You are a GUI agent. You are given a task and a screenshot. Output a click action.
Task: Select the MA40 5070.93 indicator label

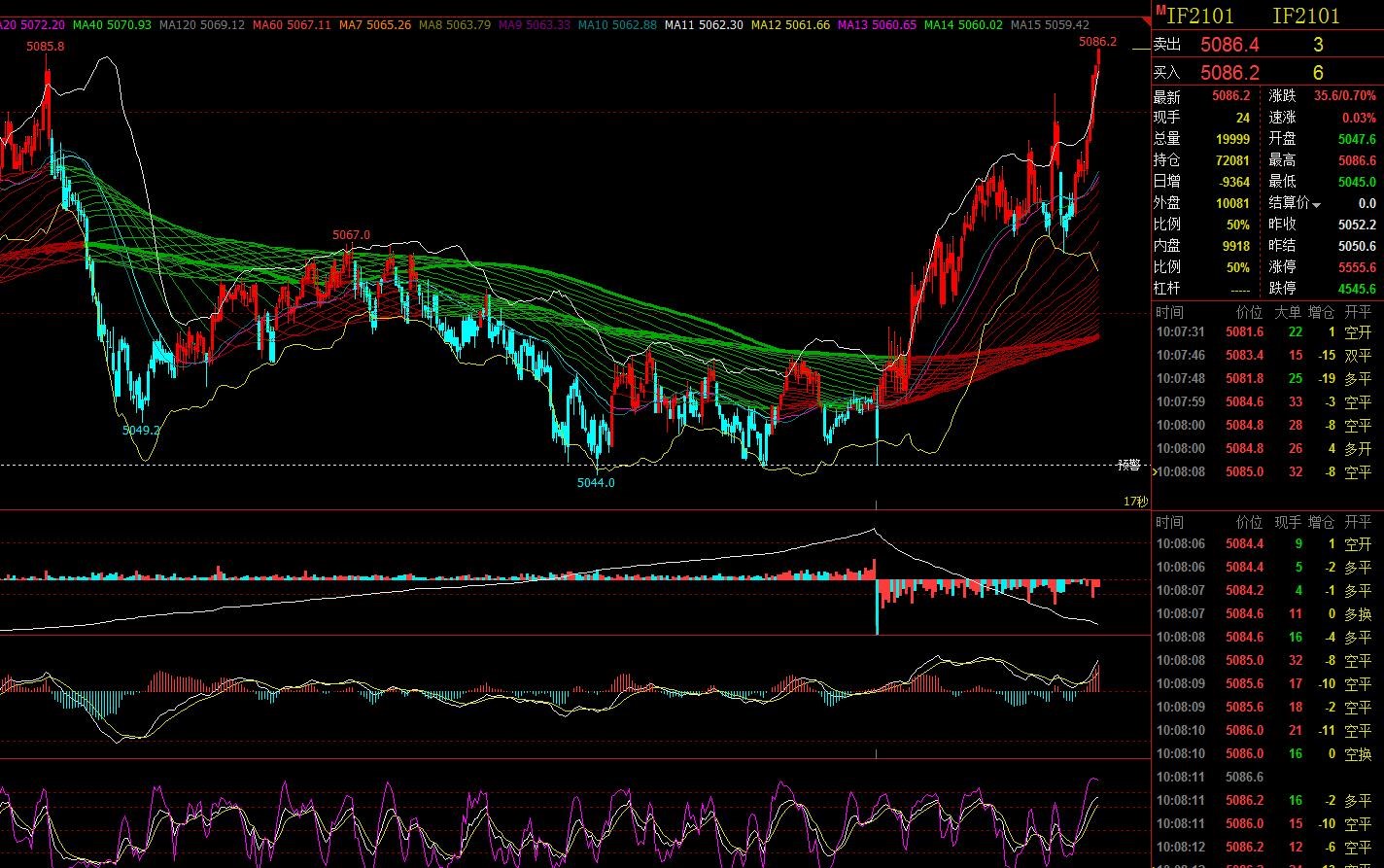click(113, 24)
